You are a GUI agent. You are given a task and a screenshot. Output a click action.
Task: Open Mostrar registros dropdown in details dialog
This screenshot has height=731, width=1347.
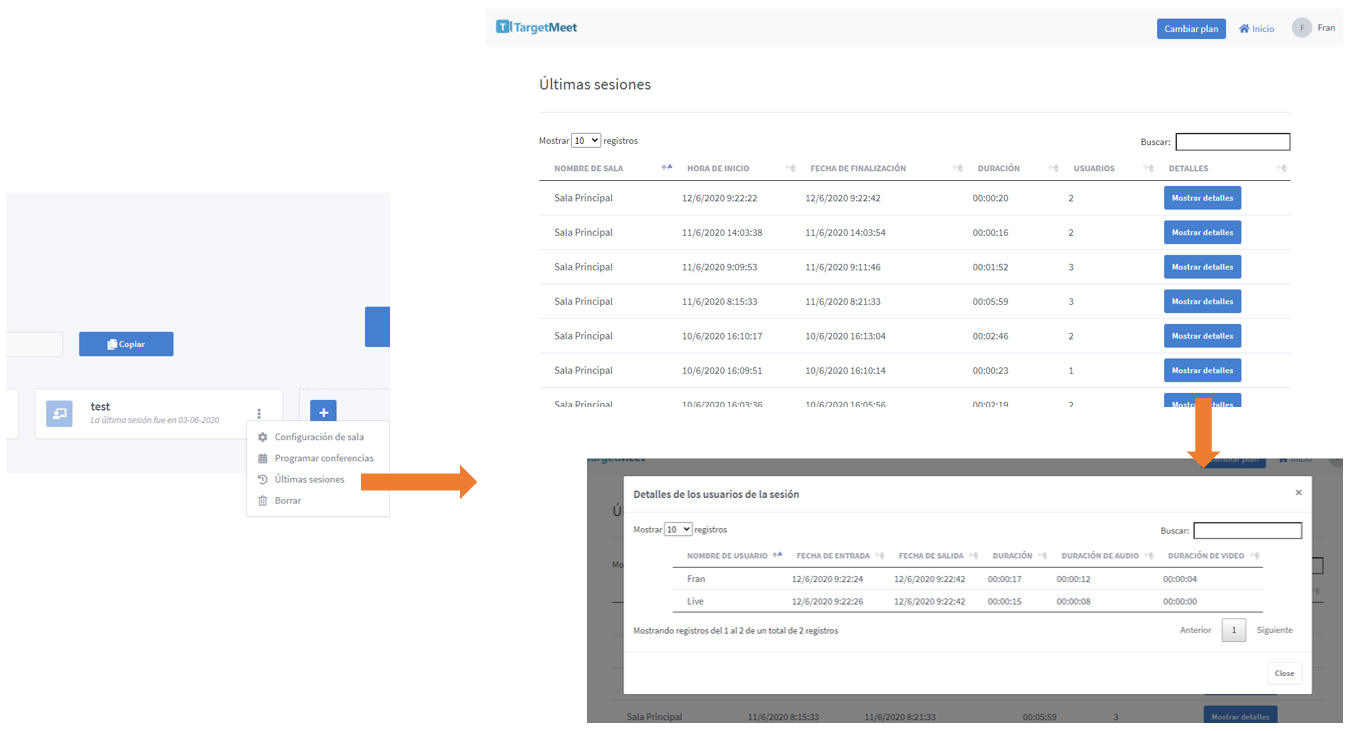678,529
